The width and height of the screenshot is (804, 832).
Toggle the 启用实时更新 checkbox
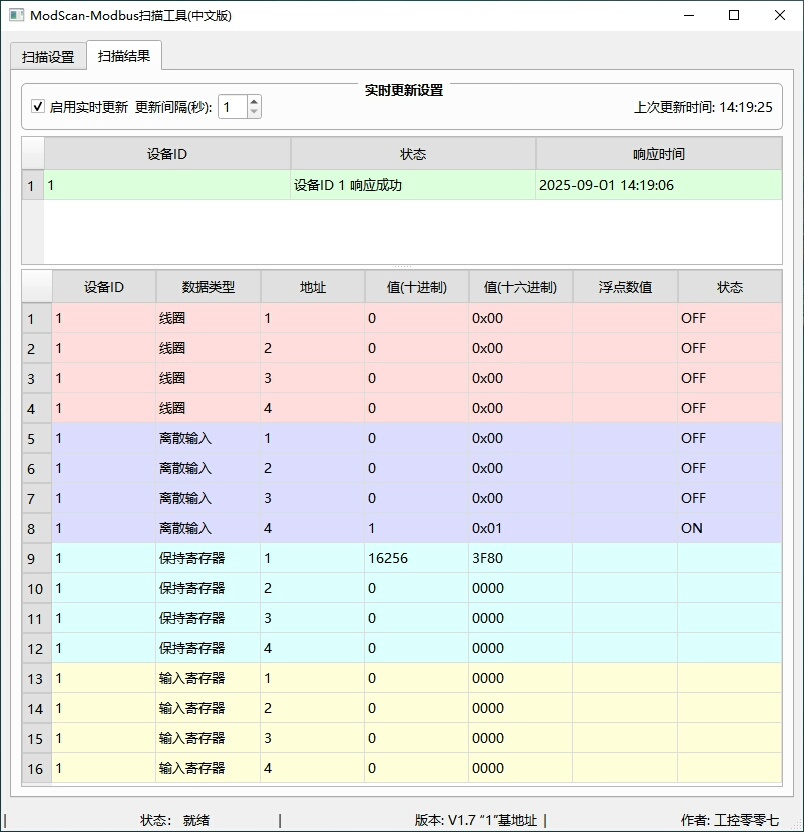point(38,107)
